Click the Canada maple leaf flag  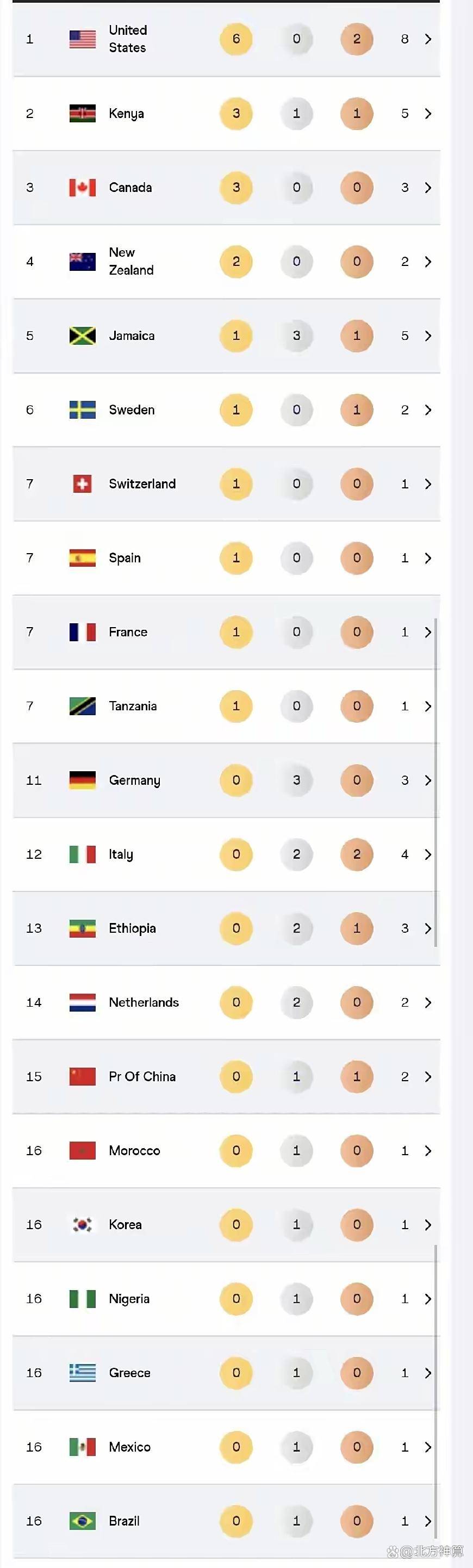[82, 188]
